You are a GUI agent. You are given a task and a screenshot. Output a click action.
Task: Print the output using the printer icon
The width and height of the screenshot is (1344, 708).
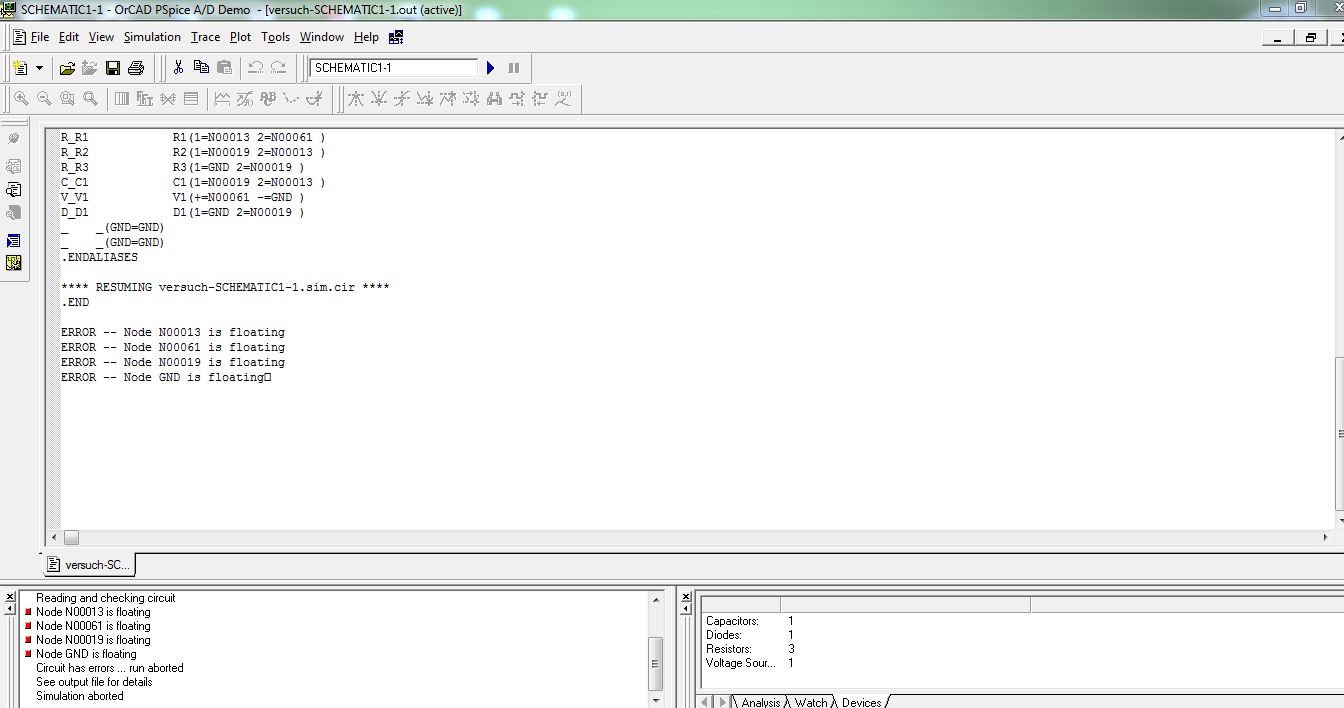pos(136,68)
